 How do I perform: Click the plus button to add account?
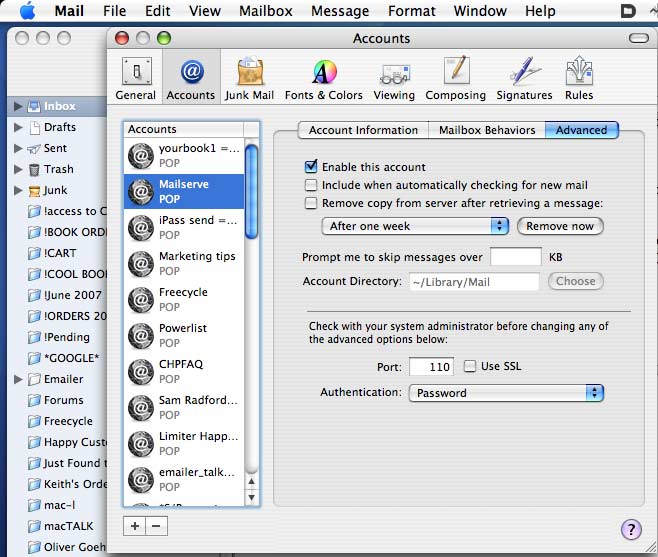tap(135, 525)
